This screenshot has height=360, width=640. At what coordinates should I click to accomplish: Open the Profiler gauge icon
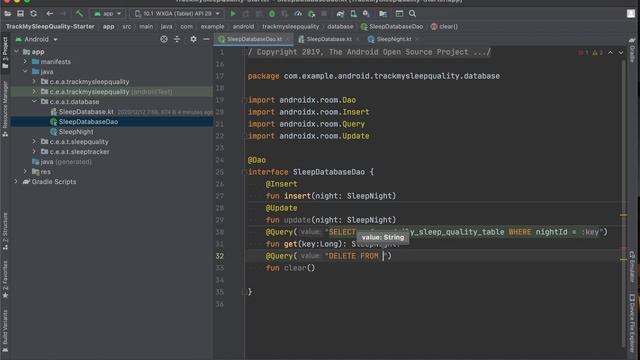[x=298, y=14]
